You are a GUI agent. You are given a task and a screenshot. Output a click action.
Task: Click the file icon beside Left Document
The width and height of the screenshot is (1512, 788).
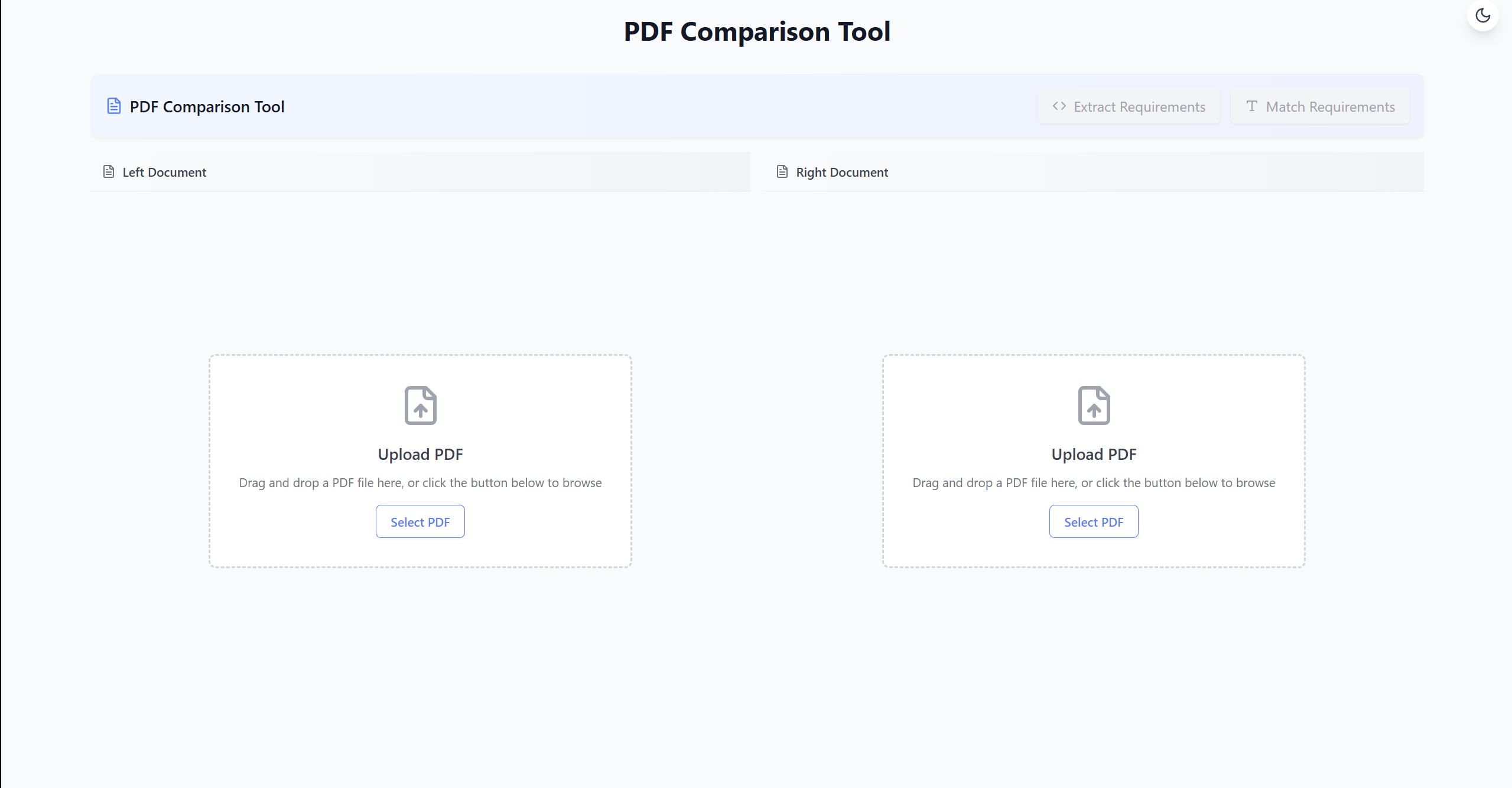pos(109,172)
